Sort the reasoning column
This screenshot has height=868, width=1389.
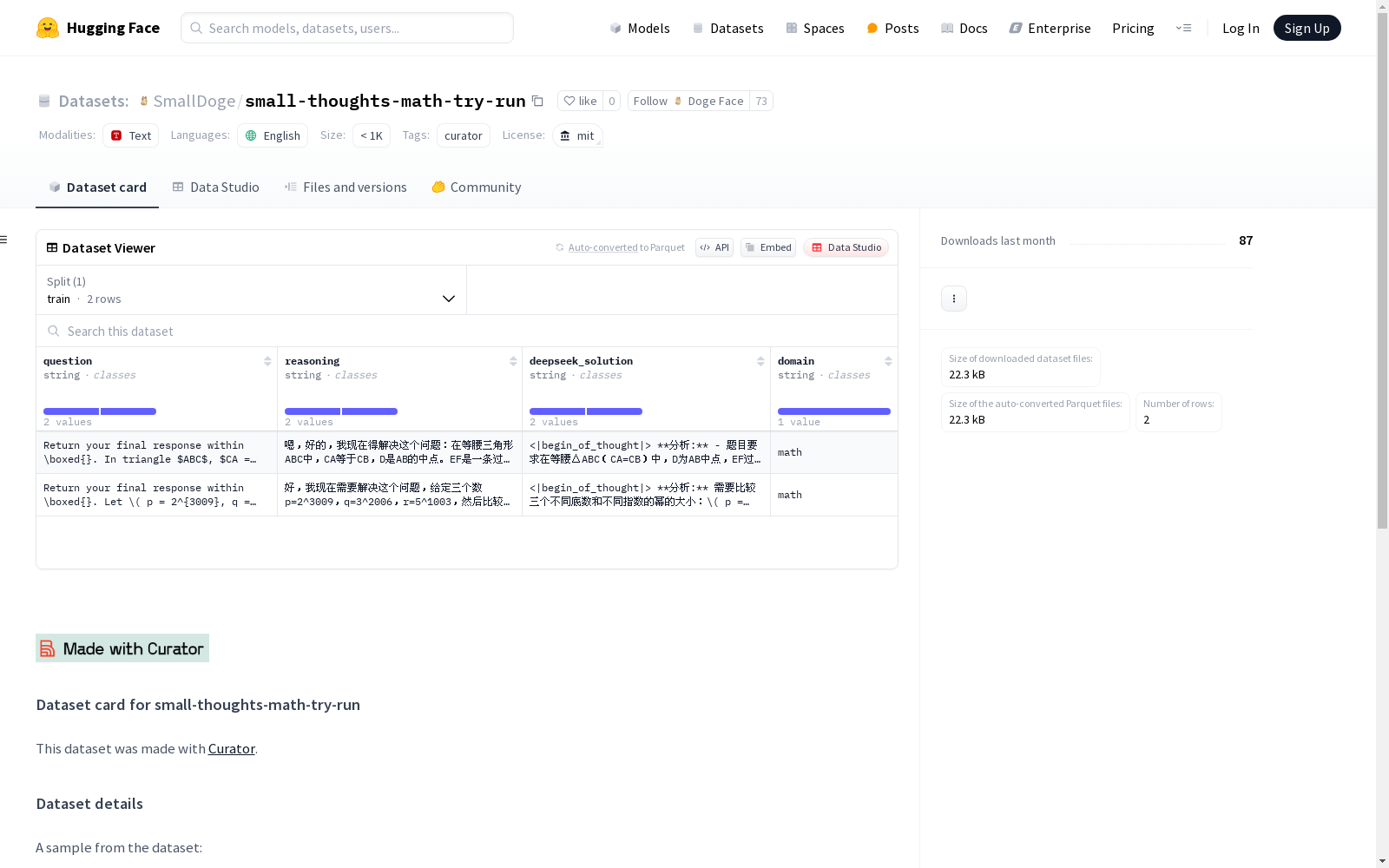513,361
